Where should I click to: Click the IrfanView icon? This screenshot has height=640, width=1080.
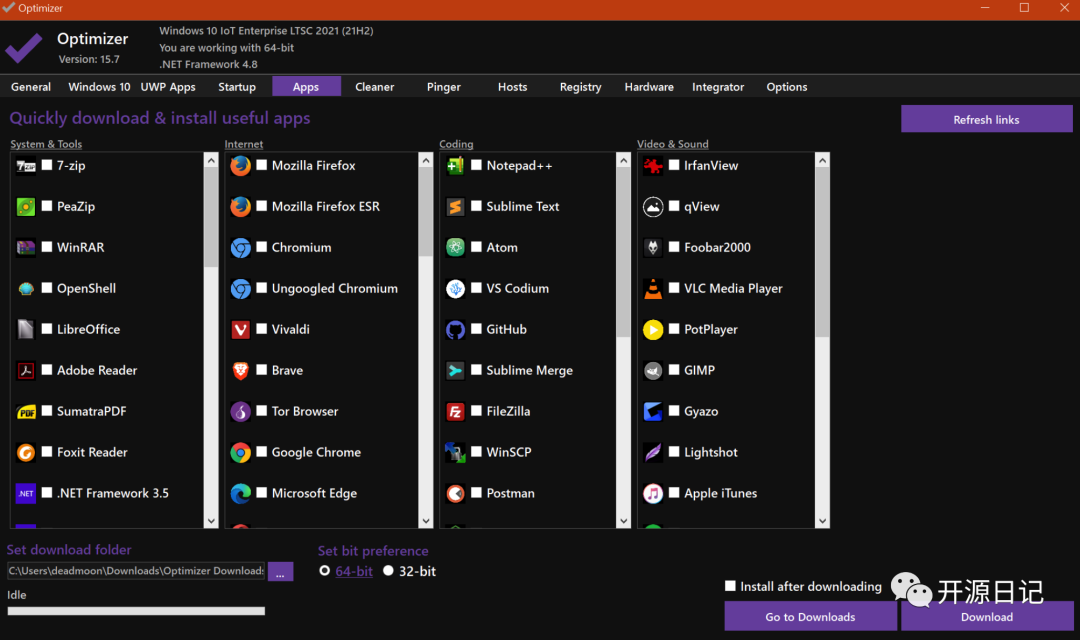[653, 165]
